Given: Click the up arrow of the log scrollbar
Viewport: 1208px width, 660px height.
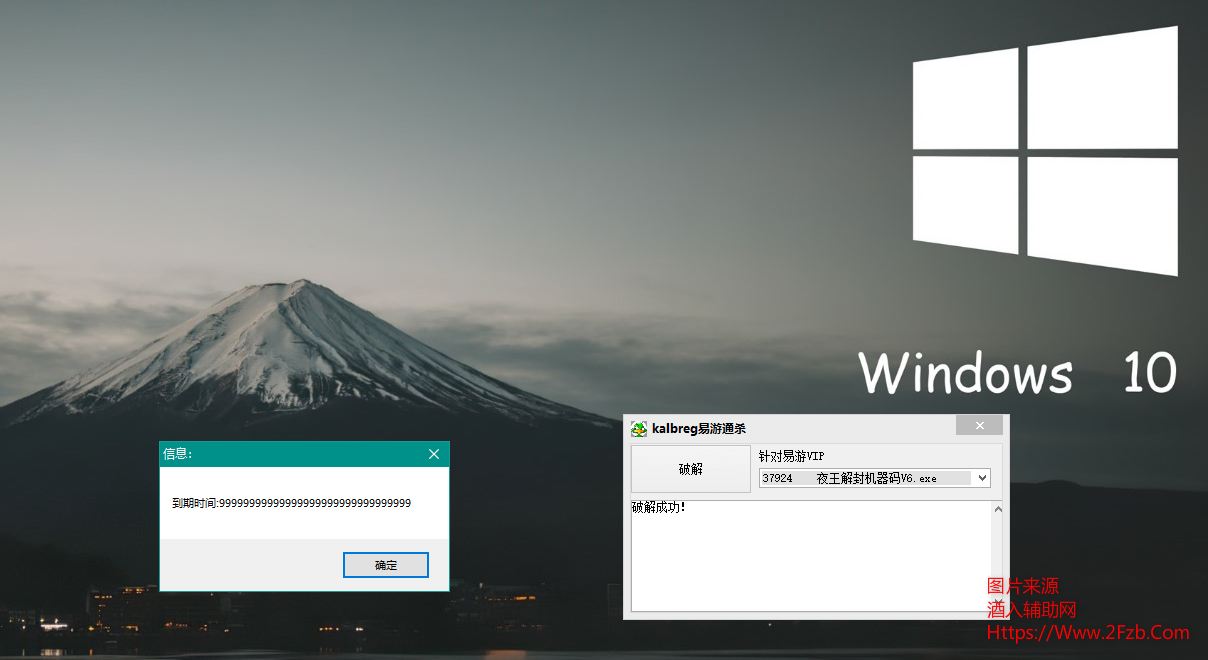Looking at the screenshot, I should pyautogui.click(x=997, y=510).
